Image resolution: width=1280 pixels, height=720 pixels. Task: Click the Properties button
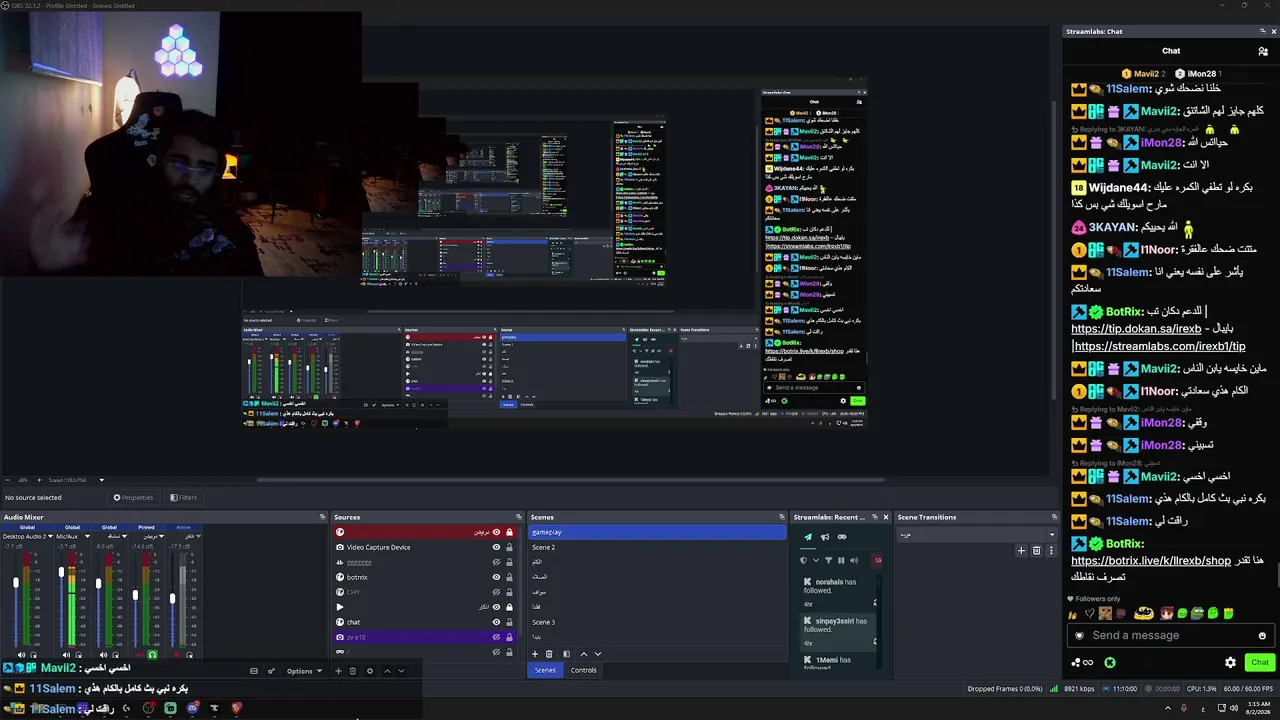click(x=133, y=497)
